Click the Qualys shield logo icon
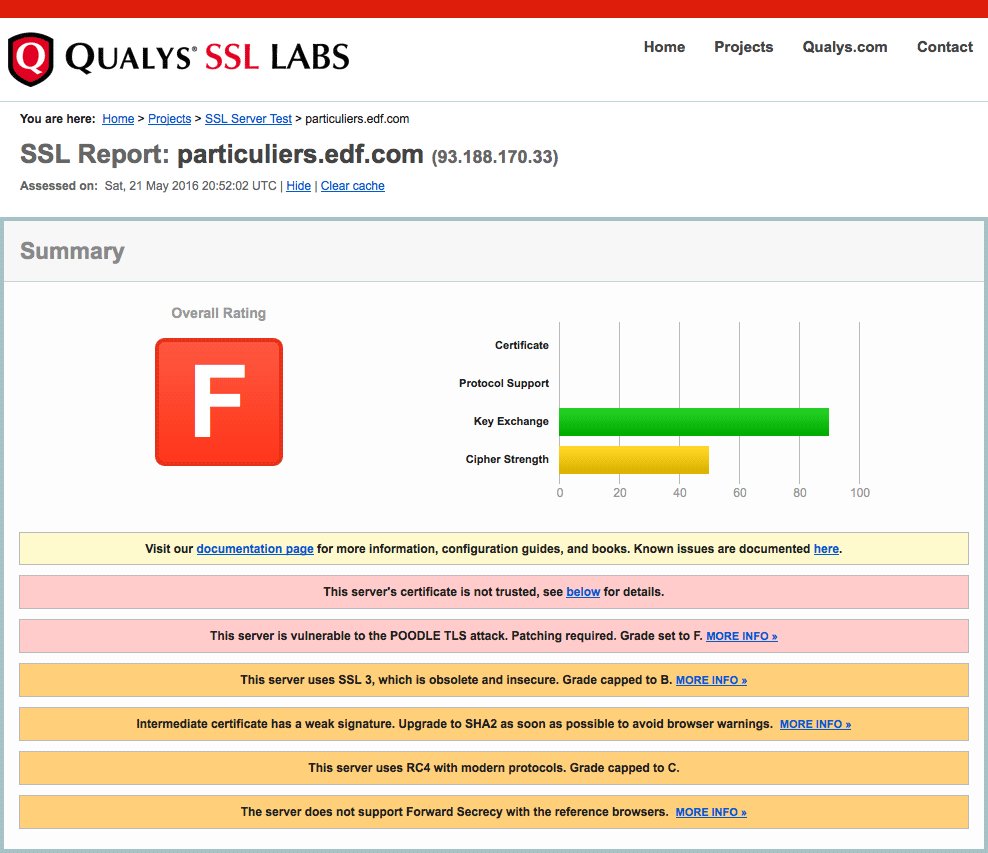The image size is (988, 853). pyautogui.click(x=30, y=59)
